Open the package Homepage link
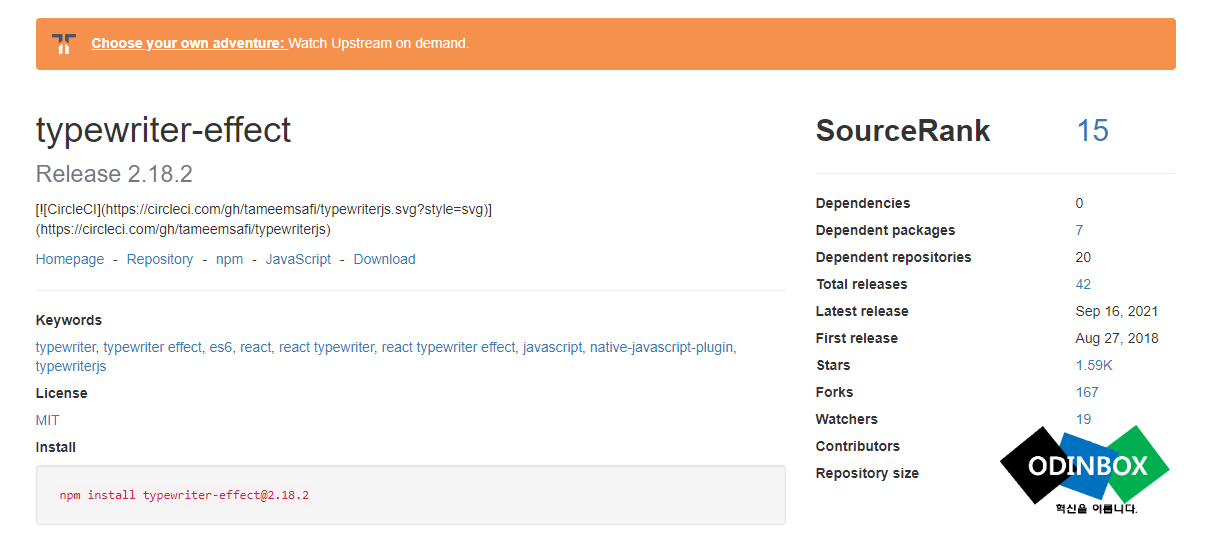Screen dimensions: 1220x542 70,259
